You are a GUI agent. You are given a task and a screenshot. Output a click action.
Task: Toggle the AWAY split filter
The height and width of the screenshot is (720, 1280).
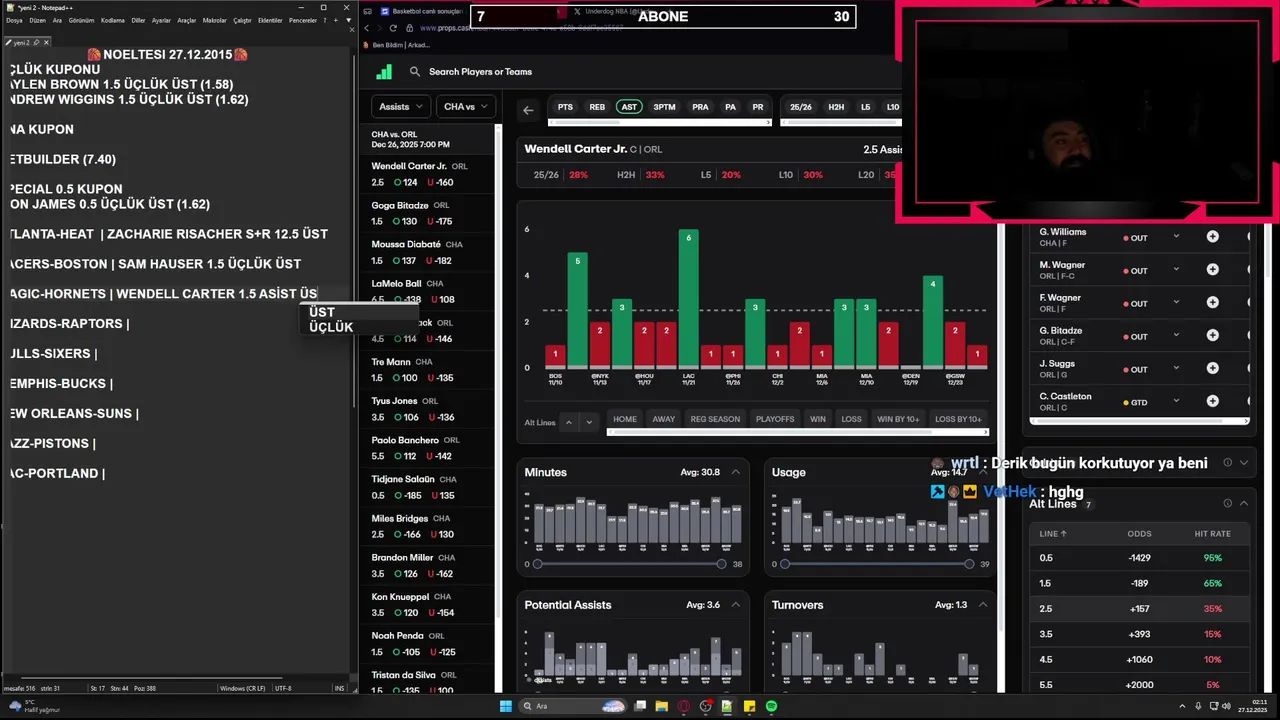pos(664,419)
